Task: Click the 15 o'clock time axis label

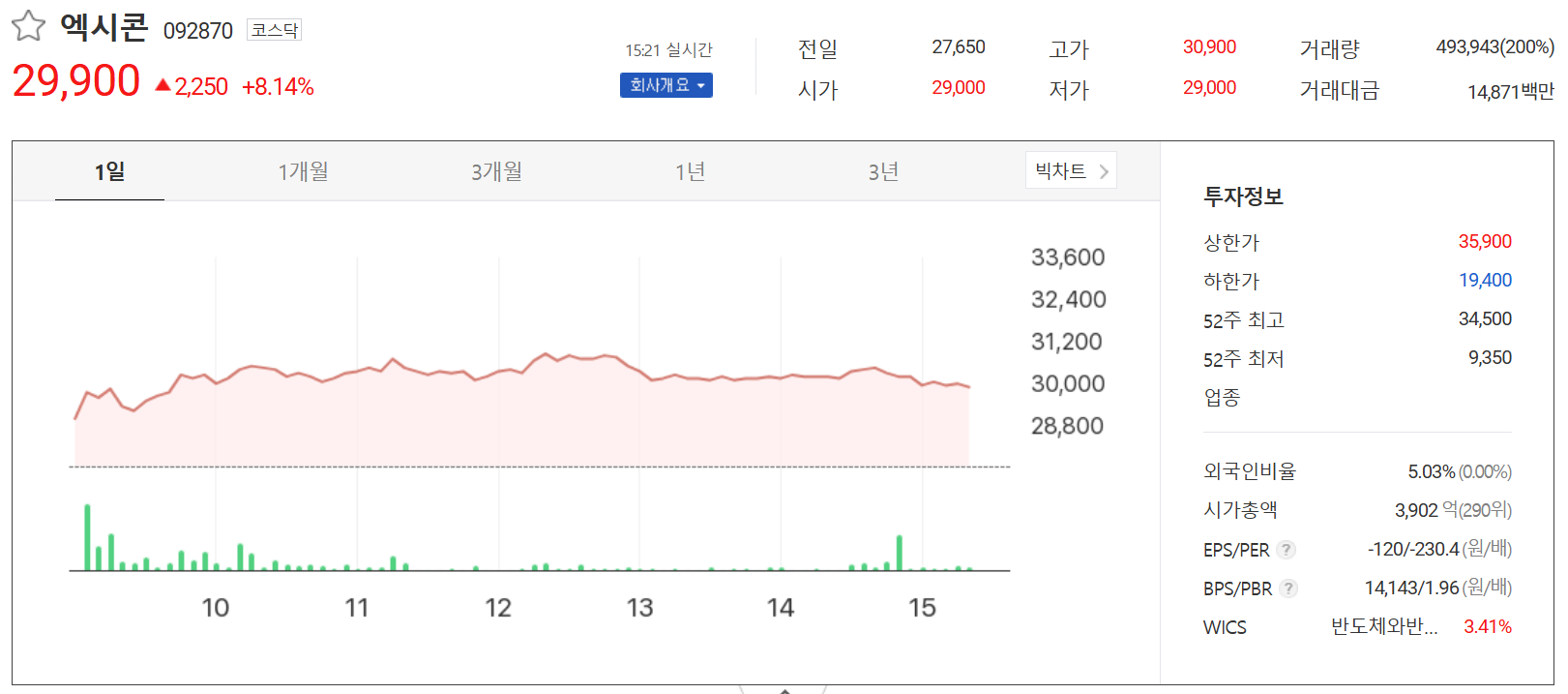Action: [x=922, y=608]
